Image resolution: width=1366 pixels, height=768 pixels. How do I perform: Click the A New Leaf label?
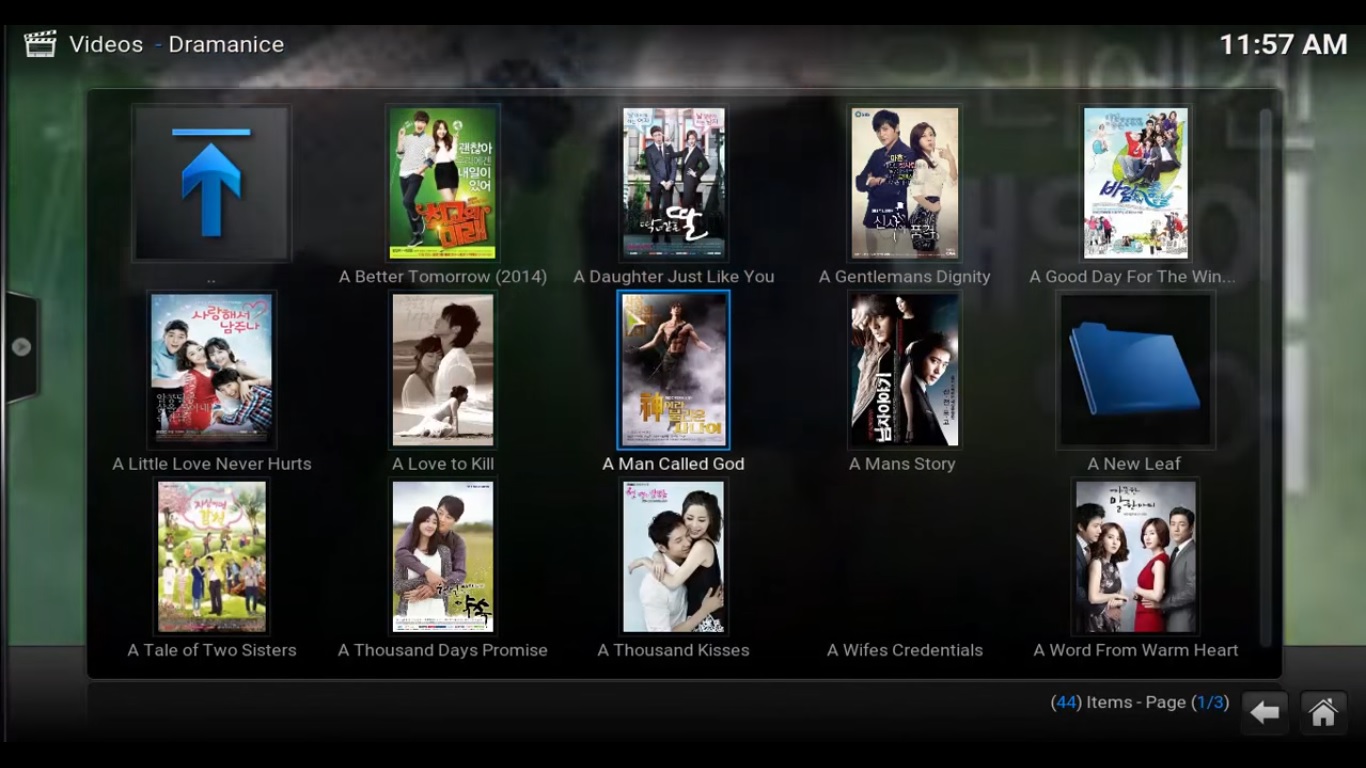pos(1135,464)
